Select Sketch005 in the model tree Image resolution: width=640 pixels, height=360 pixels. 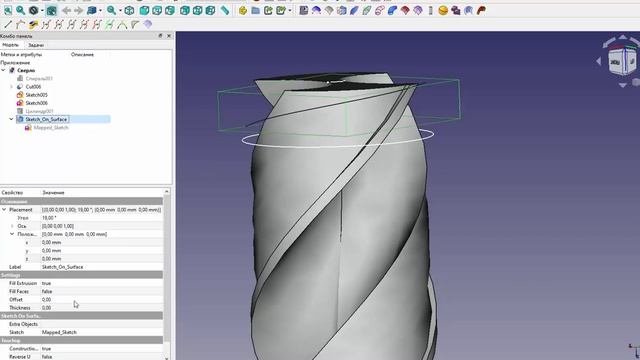[36, 95]
